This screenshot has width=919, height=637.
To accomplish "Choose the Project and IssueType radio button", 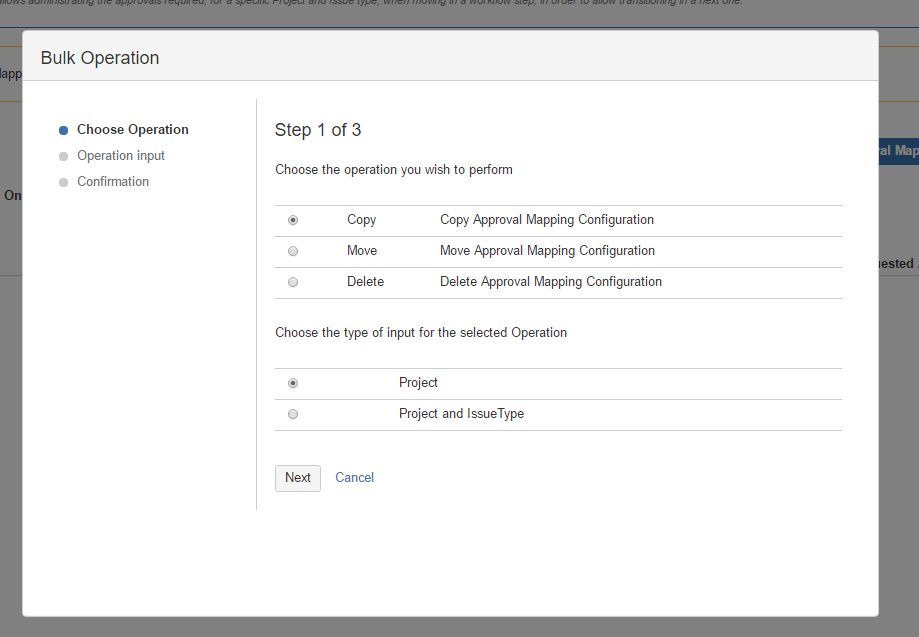I will coord(293,414).
